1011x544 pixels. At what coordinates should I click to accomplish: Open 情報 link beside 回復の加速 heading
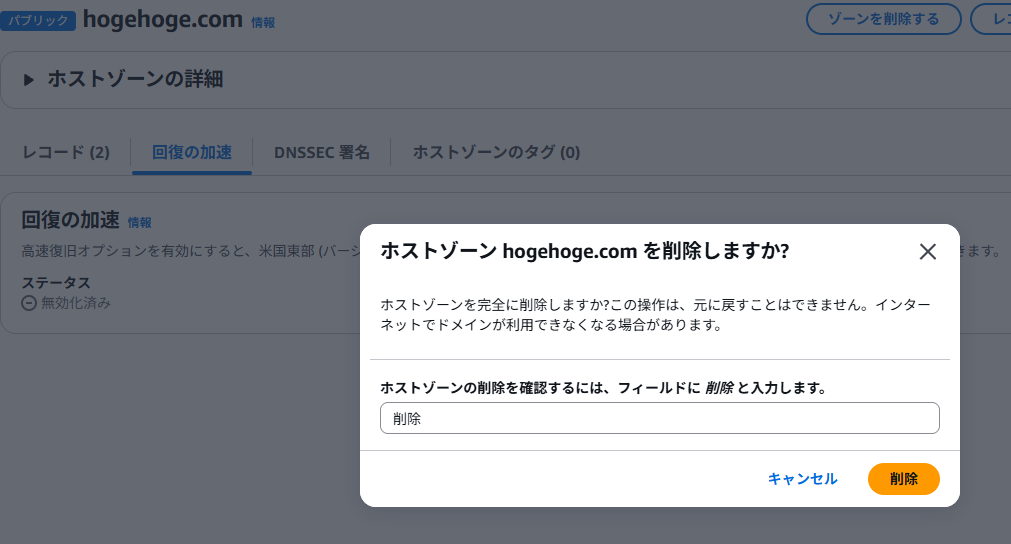point(139,222)
